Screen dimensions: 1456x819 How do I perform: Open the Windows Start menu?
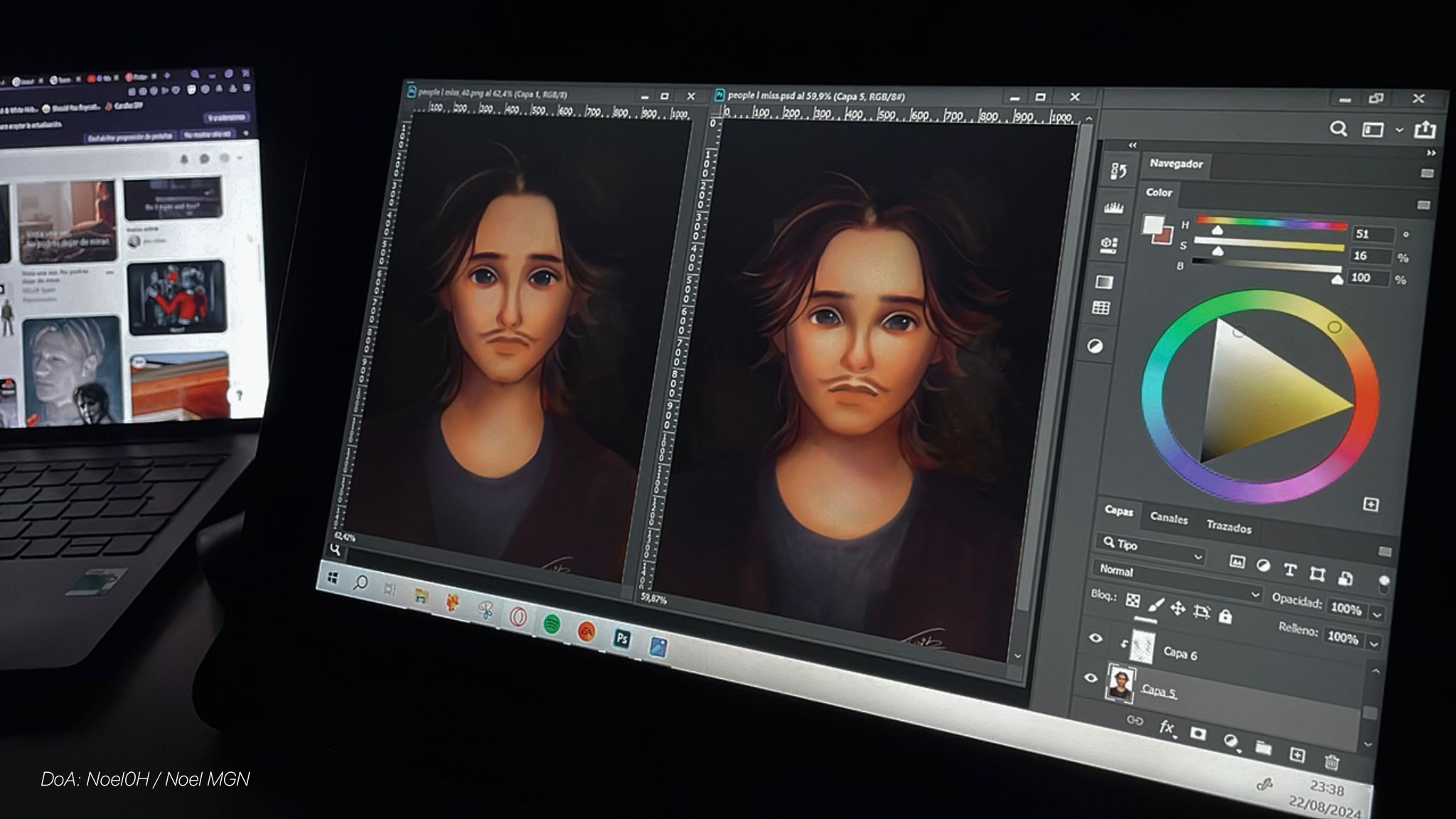(x=332, y=578)
